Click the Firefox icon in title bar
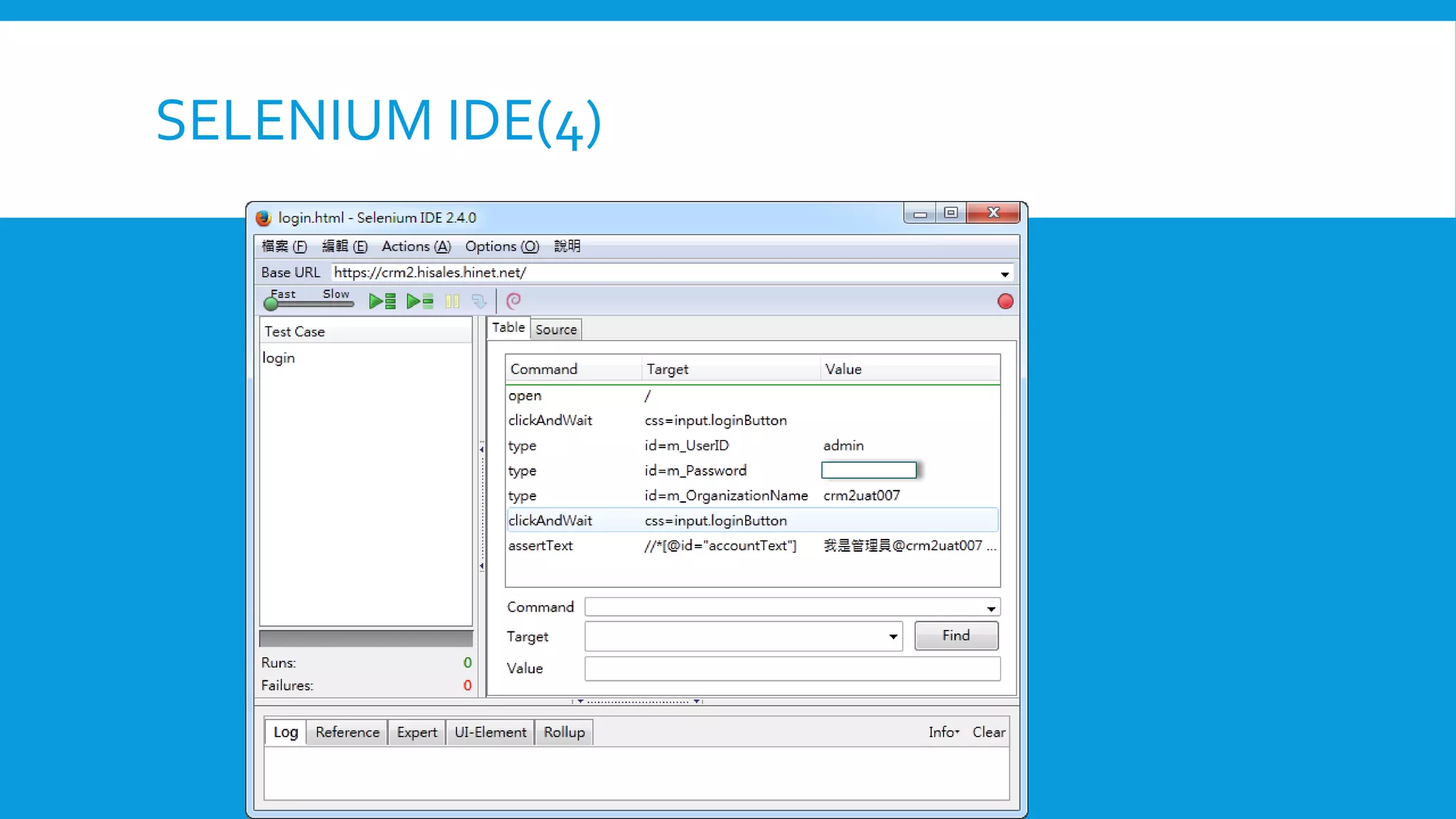 click(264, 218)
